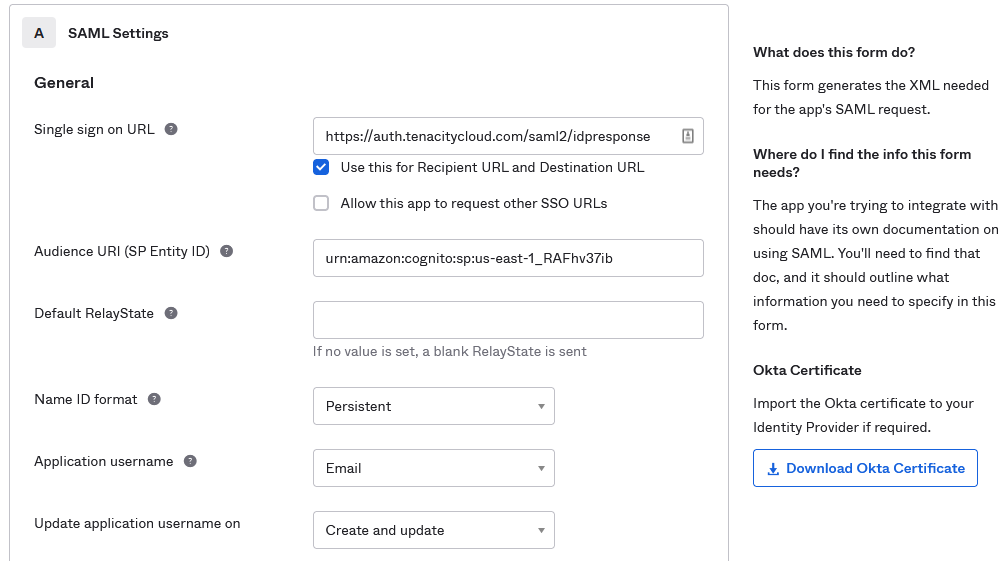Click 'Where do I find the info this form needs?' heading
Screen dimensions: 1008x561
pos(862,163)
